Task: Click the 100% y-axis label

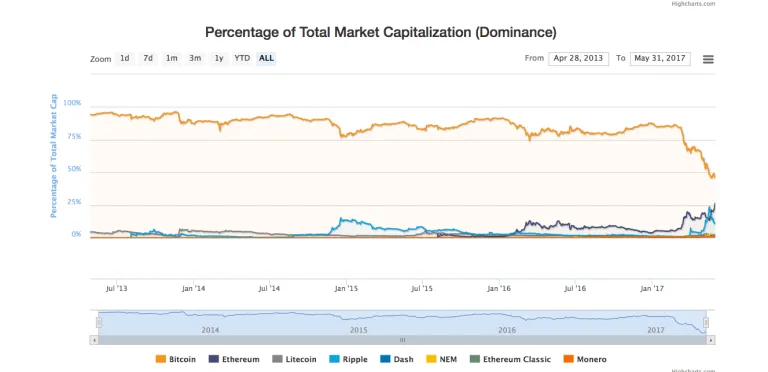Action: (x=72, y=104)
